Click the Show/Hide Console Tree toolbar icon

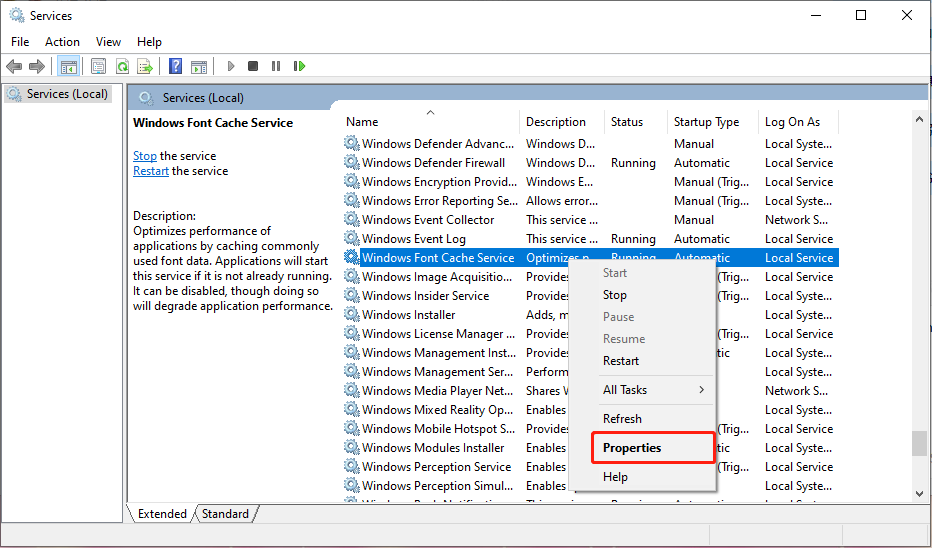click(x=68, y=66)
